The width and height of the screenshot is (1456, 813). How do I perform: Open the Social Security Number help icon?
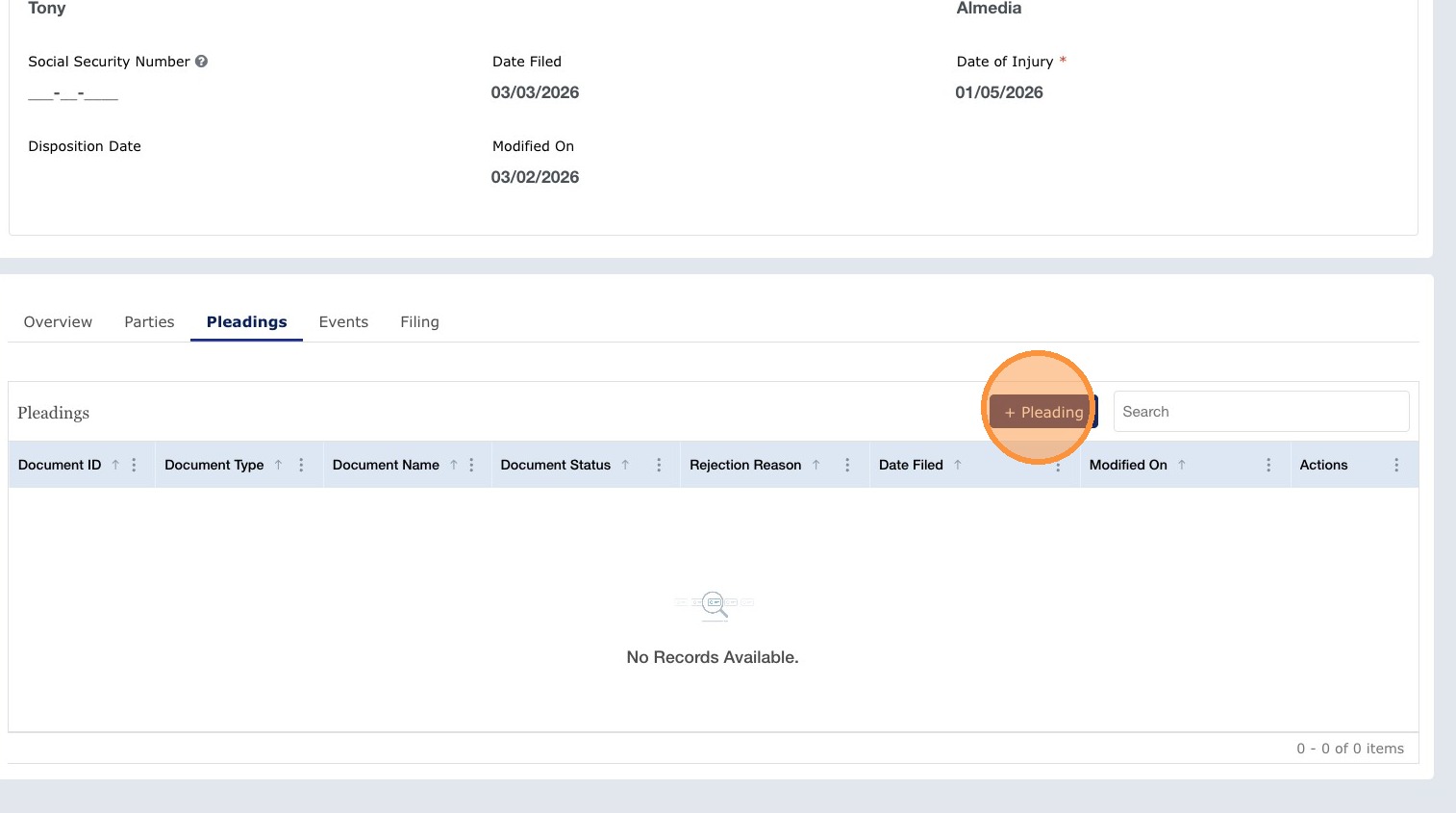(201, 61)
